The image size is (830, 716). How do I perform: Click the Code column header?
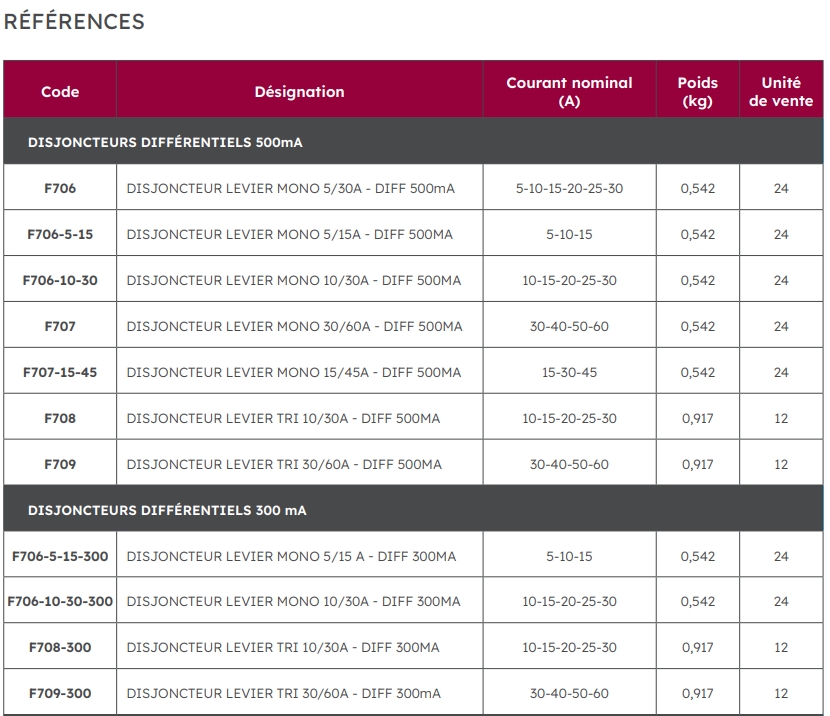coord(60,92)
